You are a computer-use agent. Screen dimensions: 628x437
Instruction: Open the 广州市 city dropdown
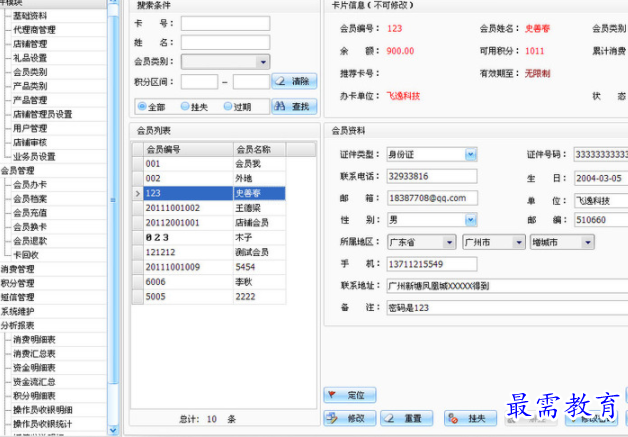[519, 242]
